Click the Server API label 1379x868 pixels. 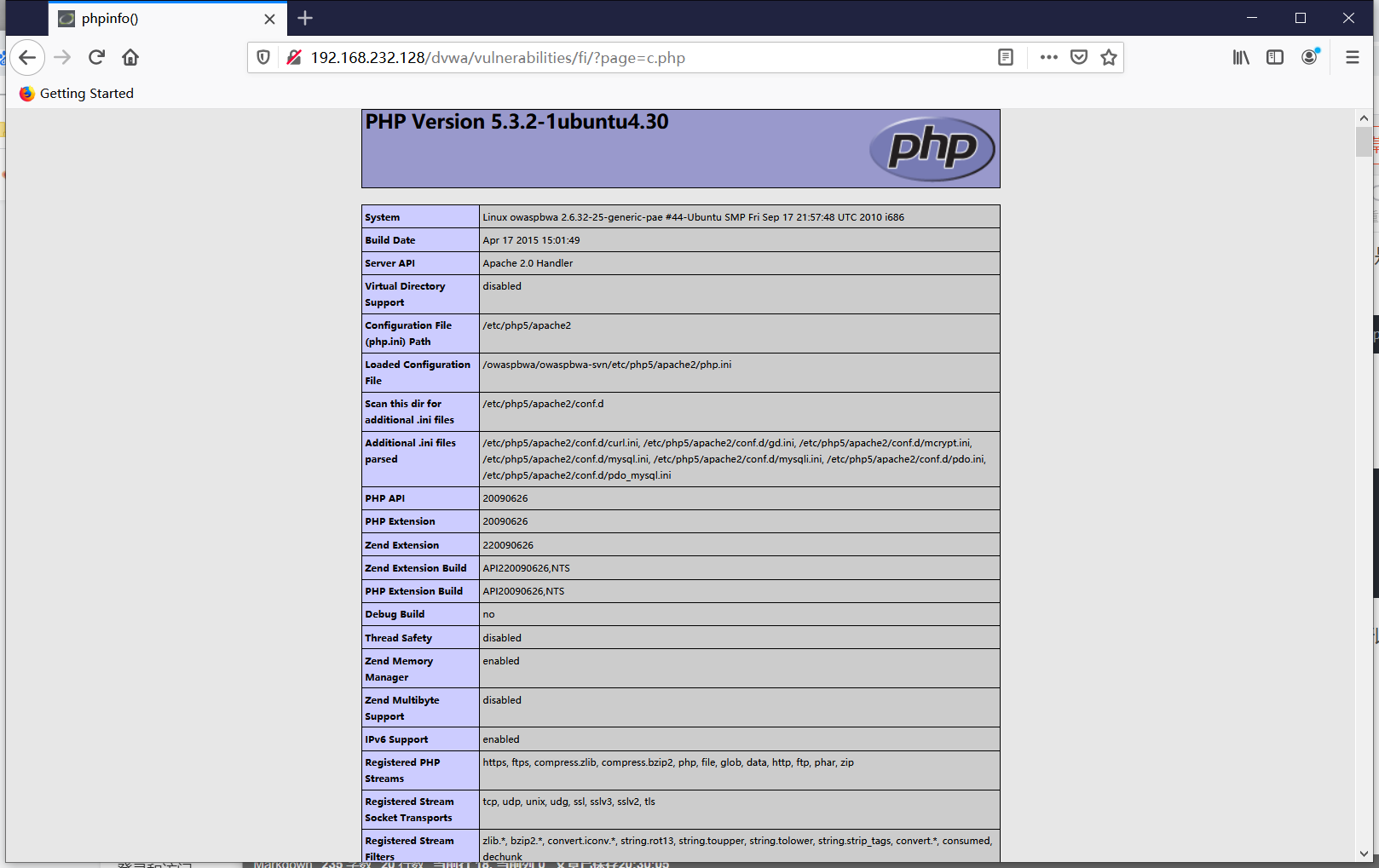pos(389,263)
